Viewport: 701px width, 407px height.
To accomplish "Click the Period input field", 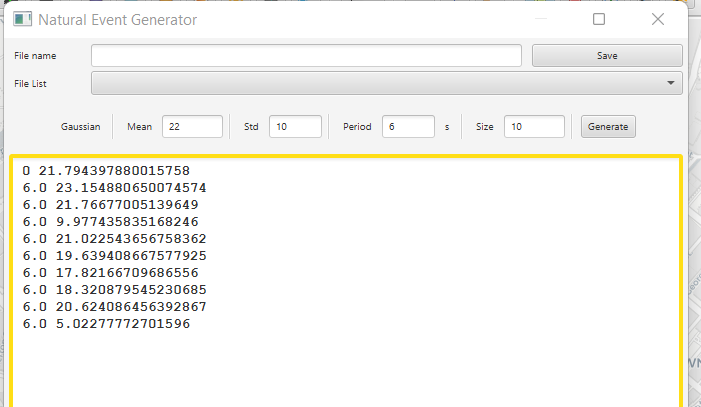I will [408, 127].
